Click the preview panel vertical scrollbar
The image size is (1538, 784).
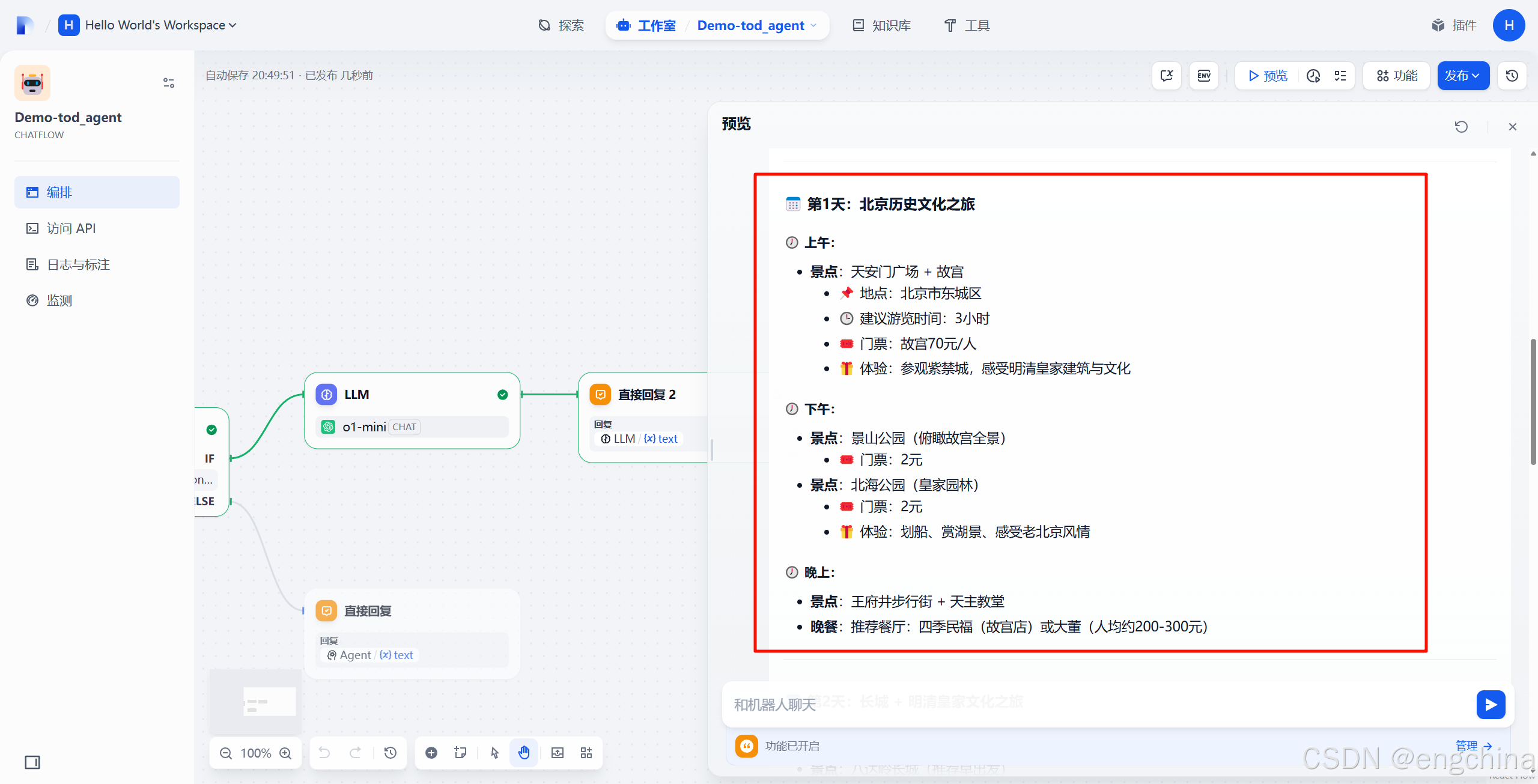(x=1533, y=401)
